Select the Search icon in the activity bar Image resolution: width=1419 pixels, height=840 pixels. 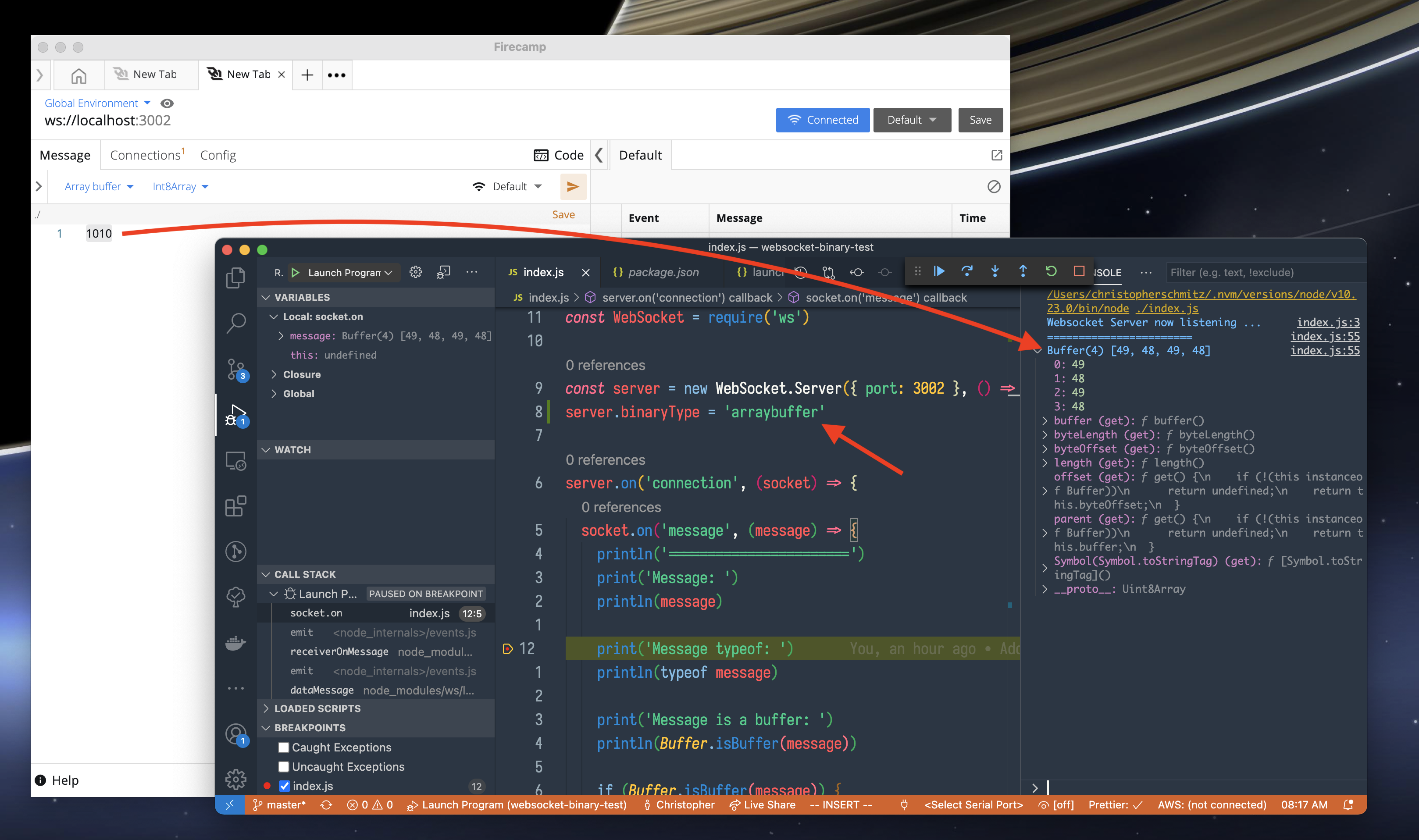[236, 323]
